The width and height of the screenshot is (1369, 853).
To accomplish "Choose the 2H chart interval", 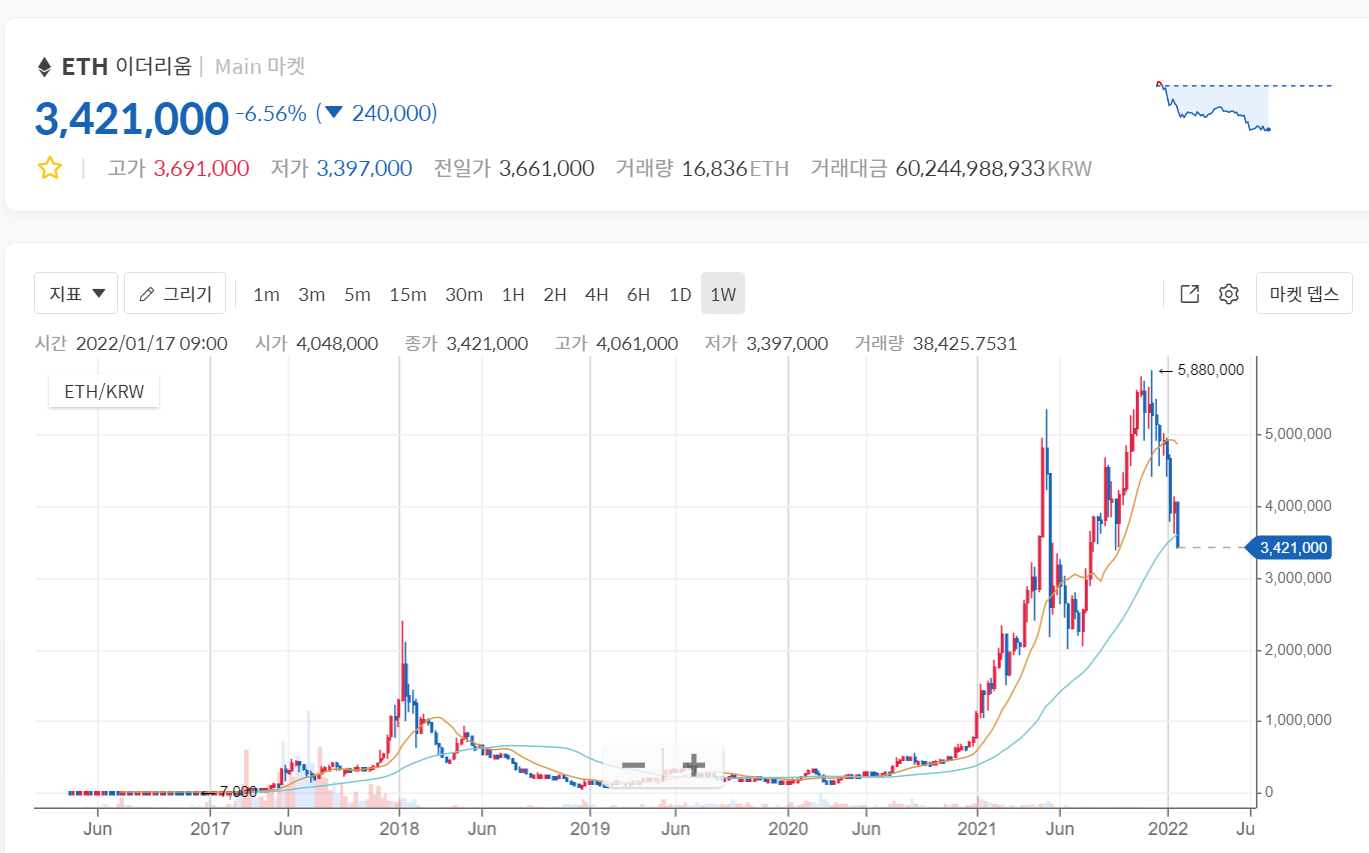I will point(555,294).
